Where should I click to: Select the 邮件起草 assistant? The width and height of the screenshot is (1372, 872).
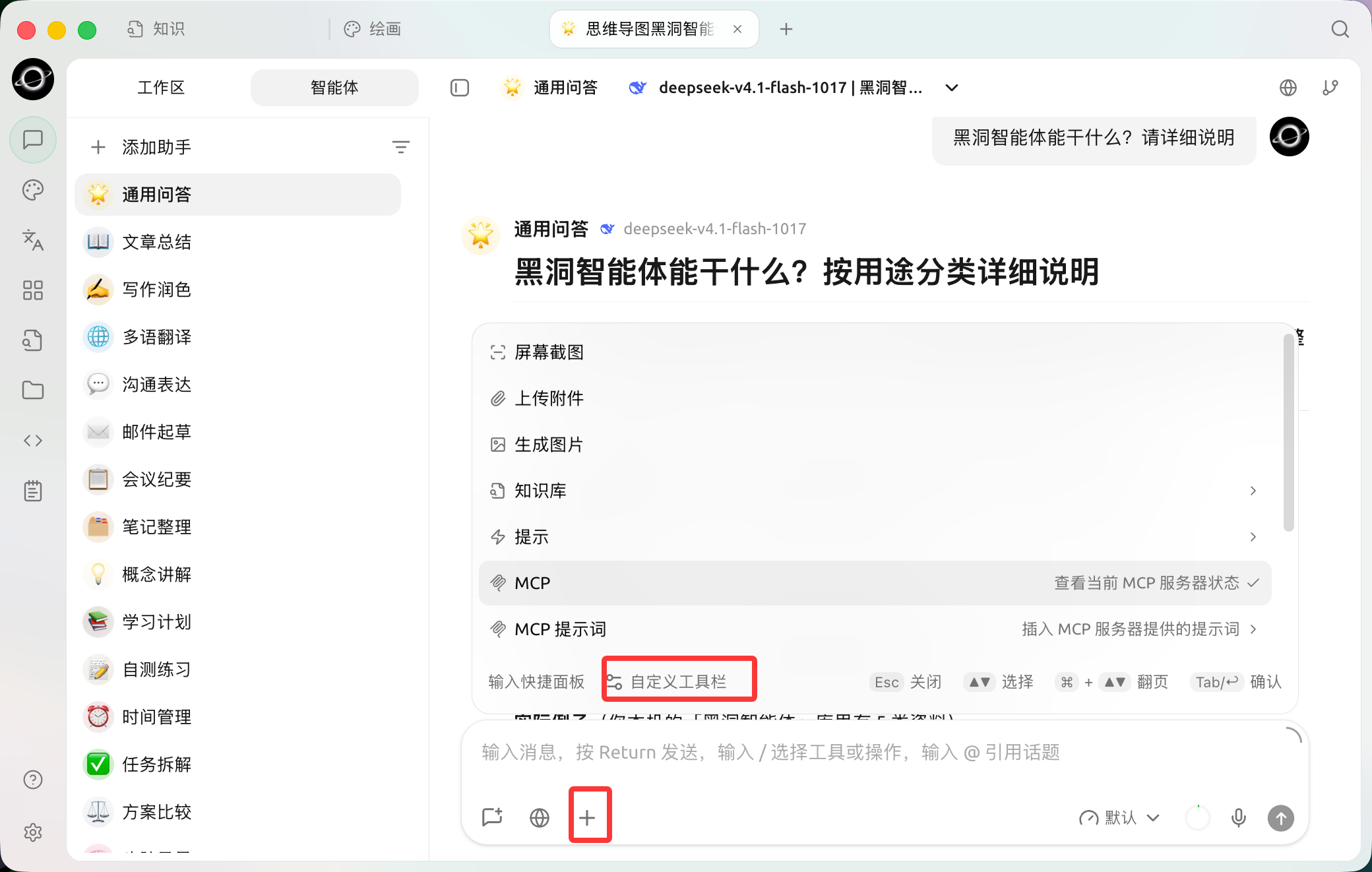coord(238,432)
